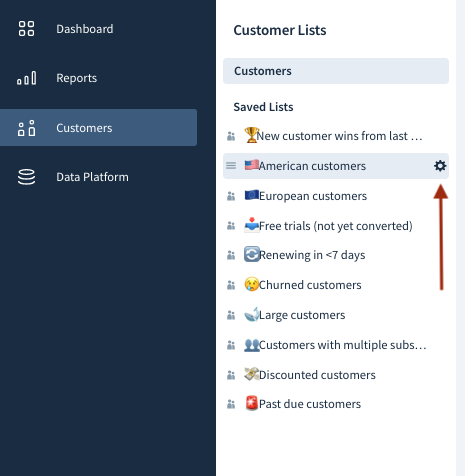The image size is (465, 476).
Task: Click the Customers sidebar icon
Action: pyautogui.click(x=26, y=128)
